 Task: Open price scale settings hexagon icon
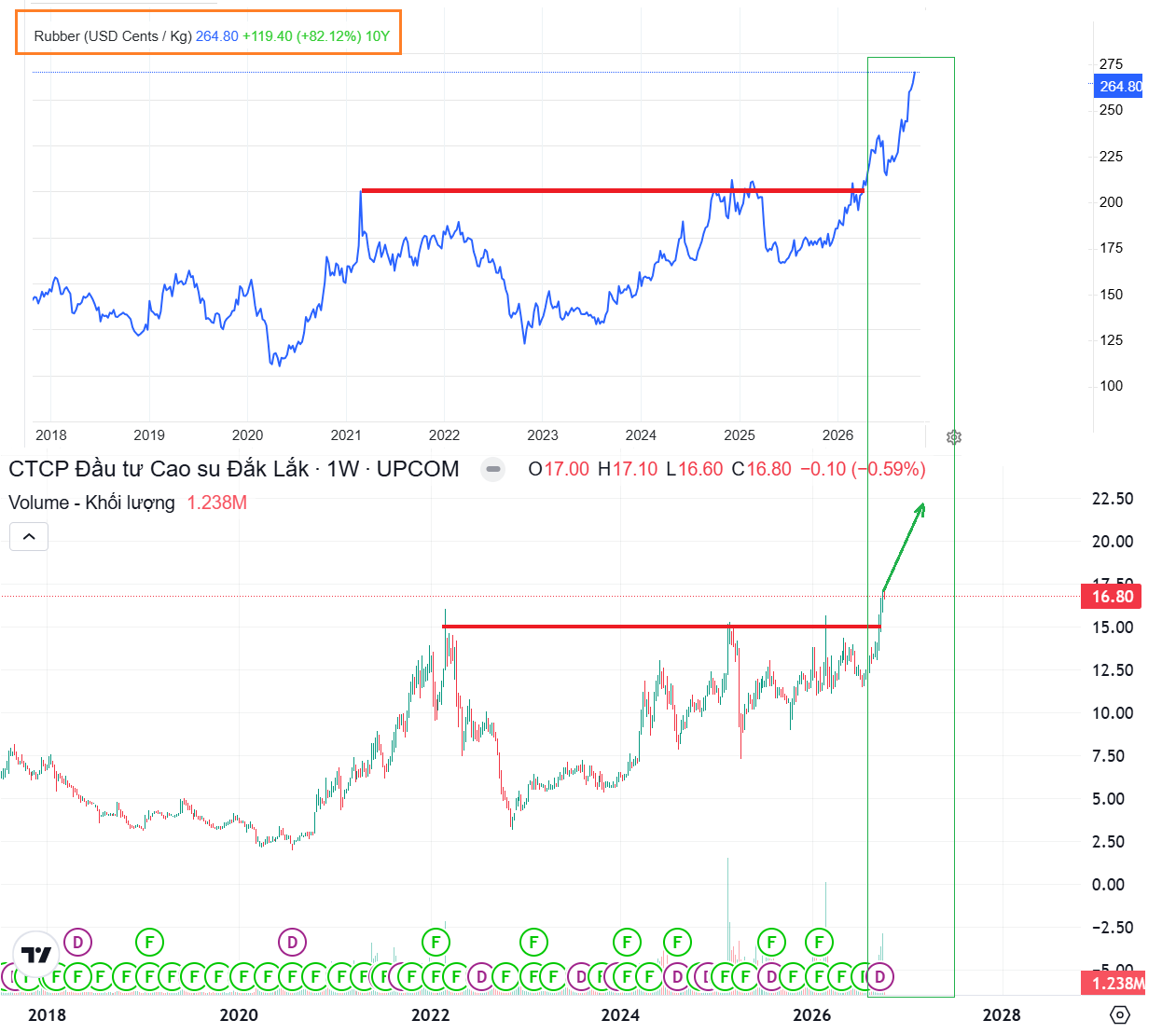(x=1120, y=1014)
